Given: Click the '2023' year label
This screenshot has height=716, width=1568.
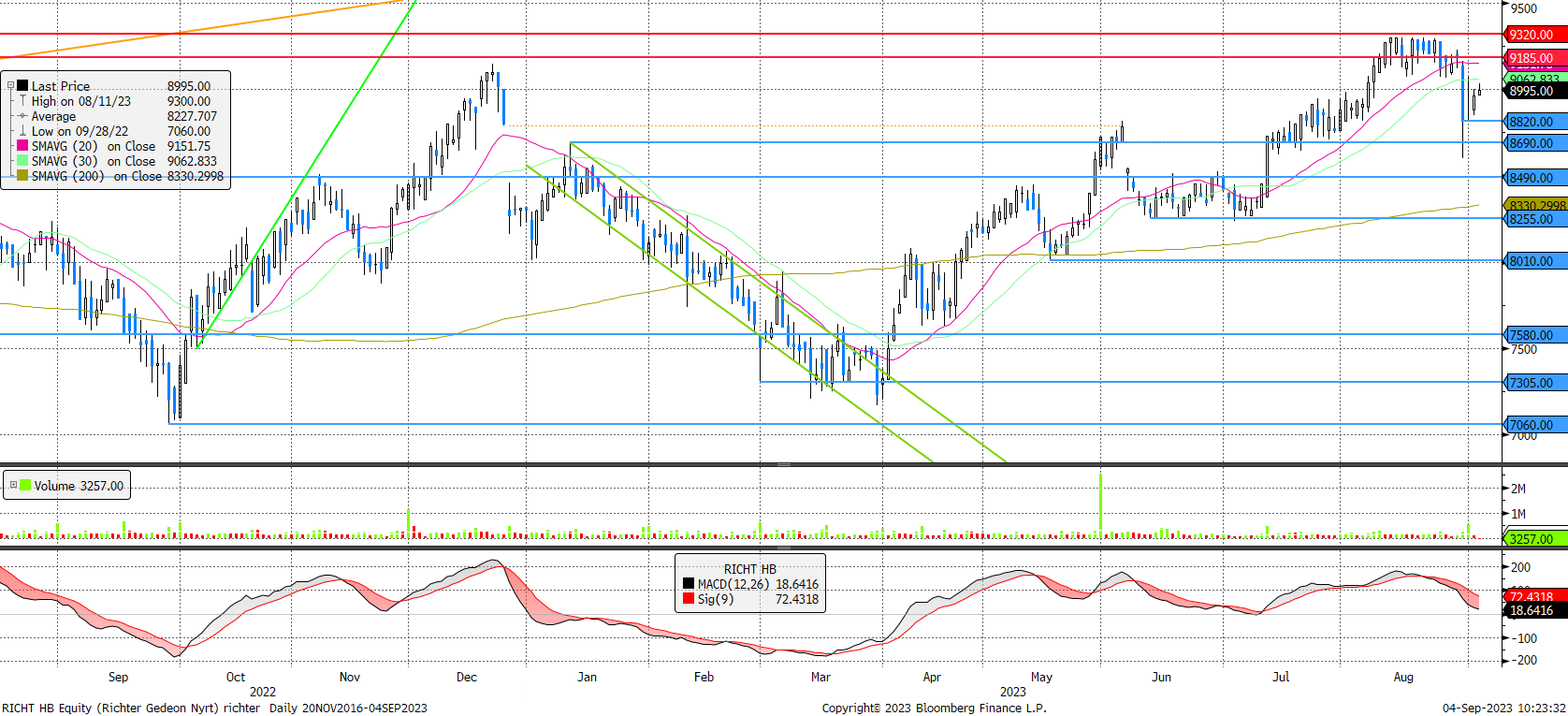Looking at the screenshot, I should (x=1012, y=692).
